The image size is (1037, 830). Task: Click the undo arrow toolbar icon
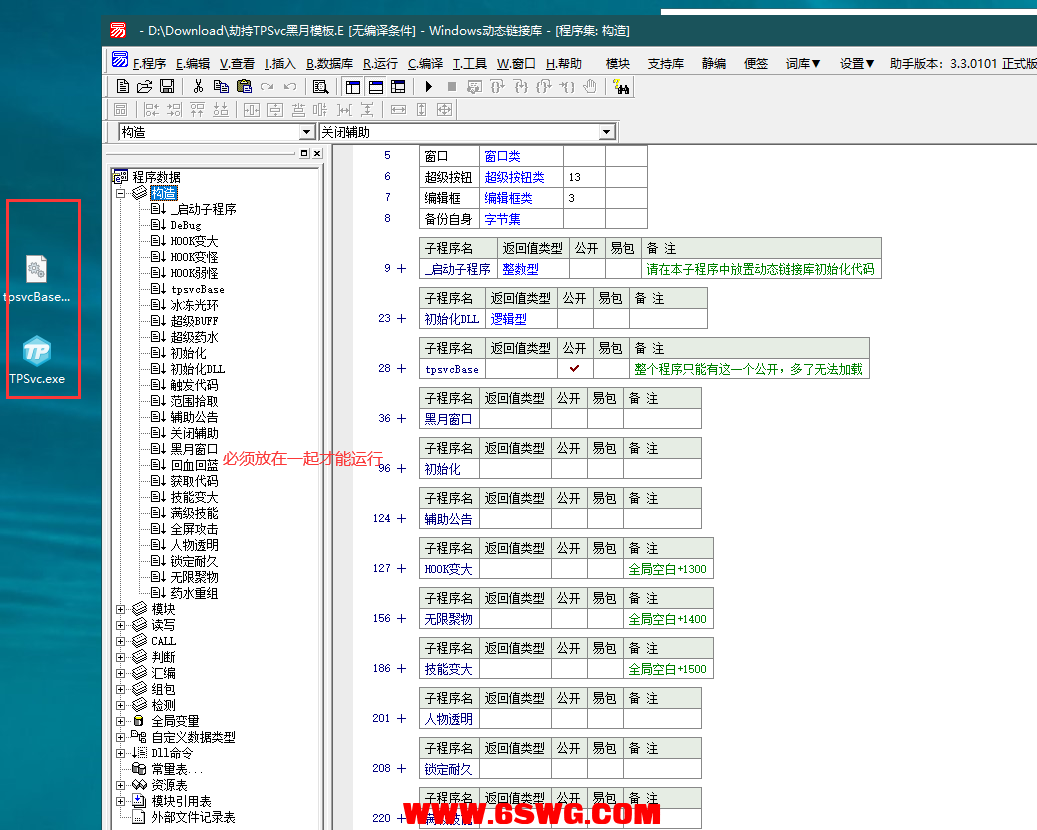(290, 87)
